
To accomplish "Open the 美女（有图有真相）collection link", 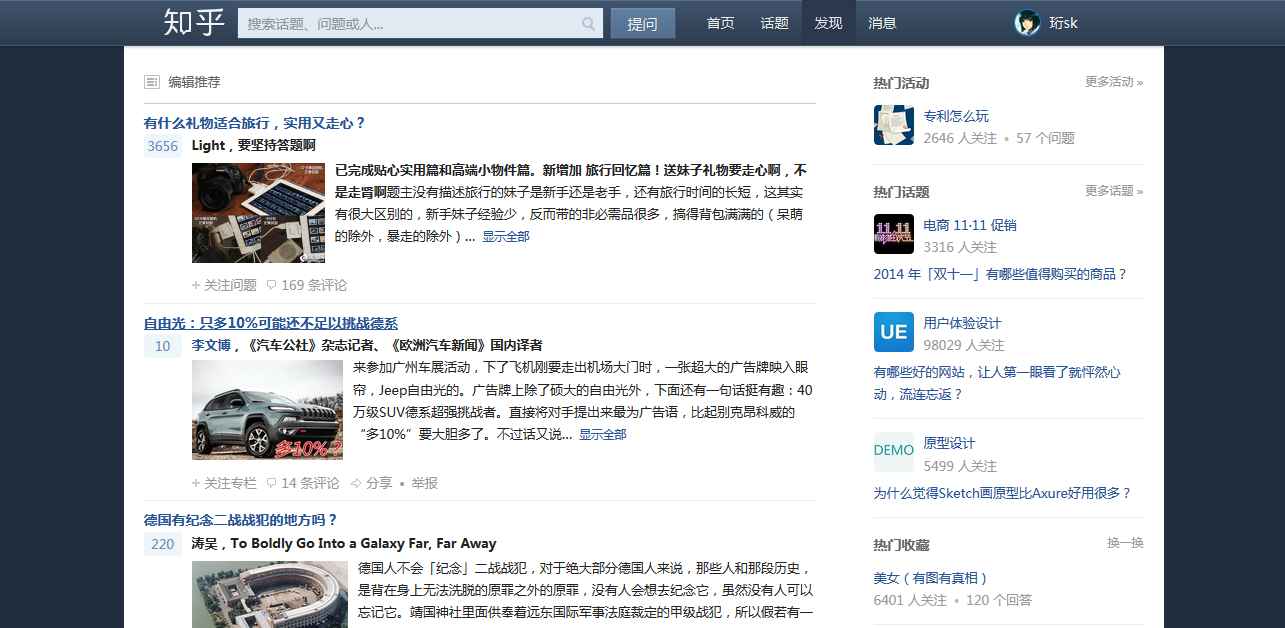I will click(x=930, y=578).
